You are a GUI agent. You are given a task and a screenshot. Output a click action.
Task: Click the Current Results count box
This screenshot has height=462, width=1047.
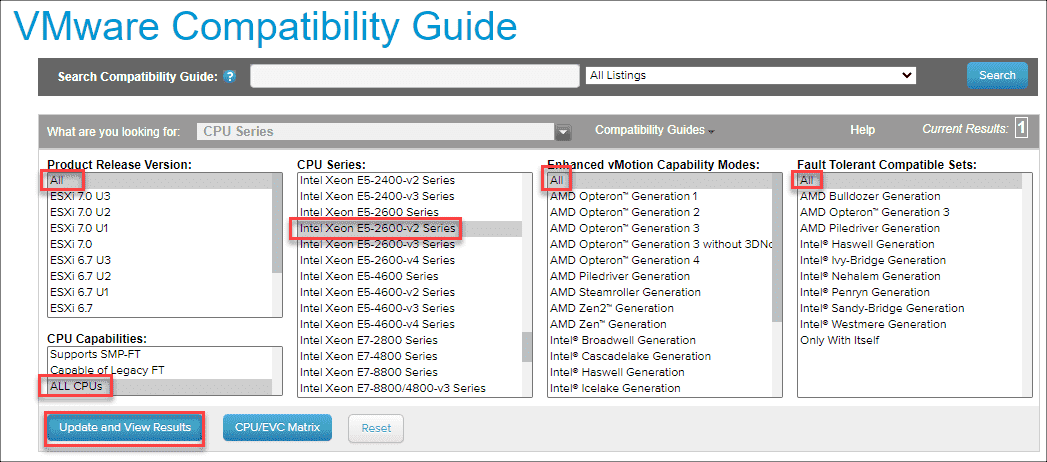(1021, 128)
